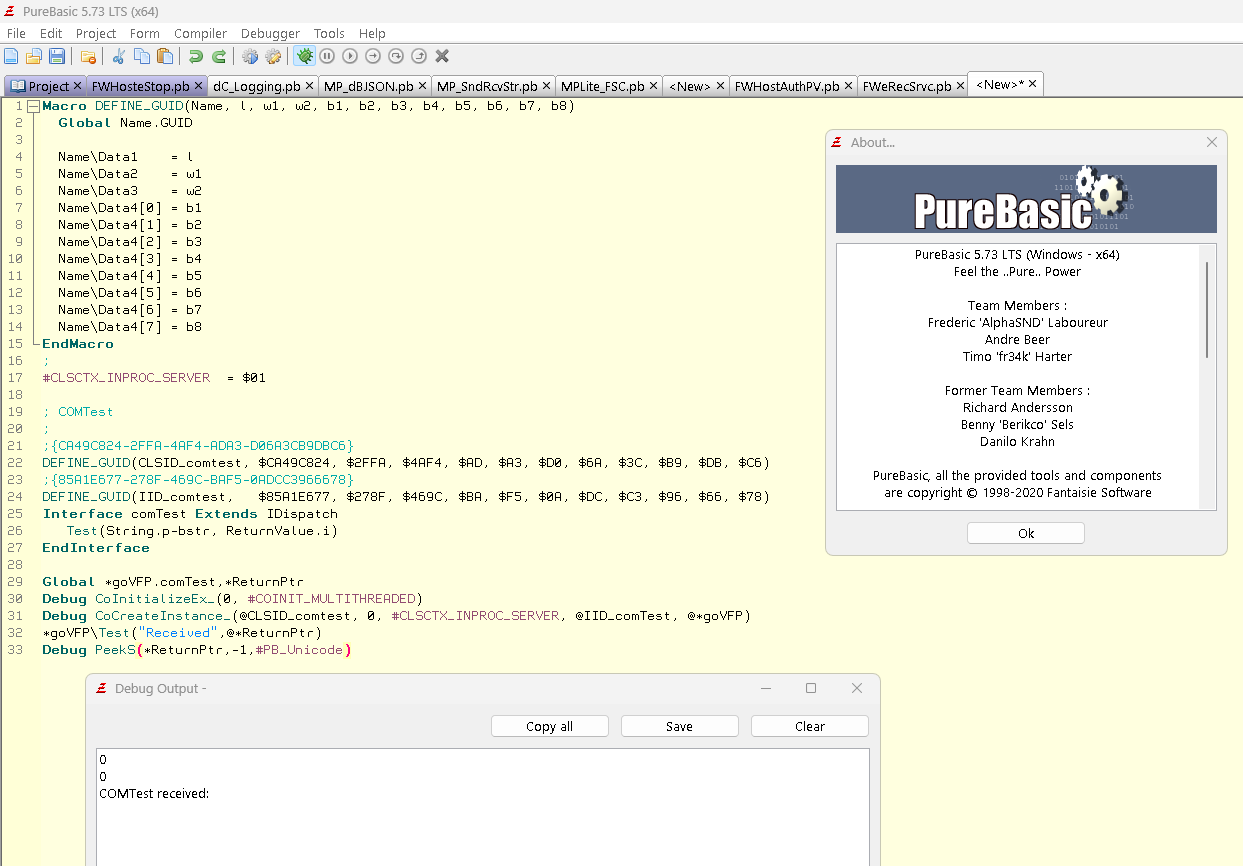Close the About dialog window
1243x866 pixels.
coord(1212,142)
